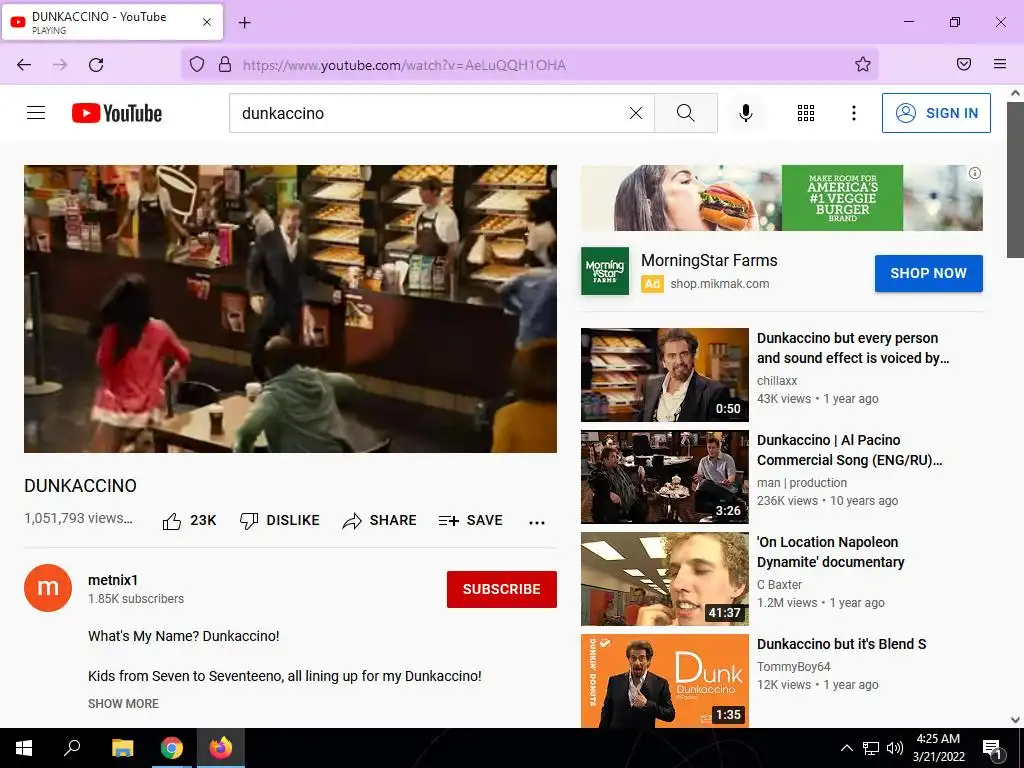Click the scrollbar down arrow
The image size is (1024, 768).
1015,720
